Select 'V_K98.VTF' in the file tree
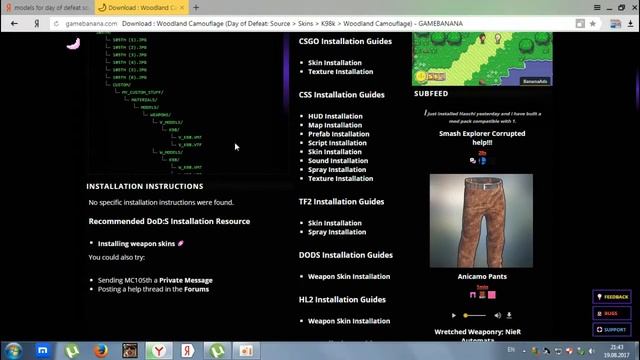This screenshot has height=360, width=640. tap(190, 144)
